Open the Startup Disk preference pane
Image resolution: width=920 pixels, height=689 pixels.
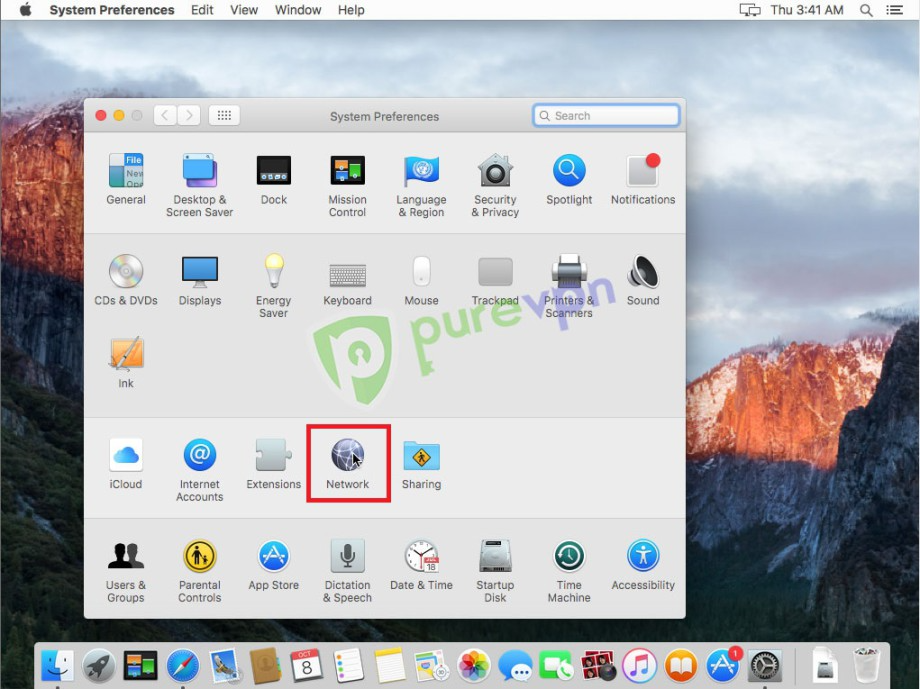(x=495, y=570)
